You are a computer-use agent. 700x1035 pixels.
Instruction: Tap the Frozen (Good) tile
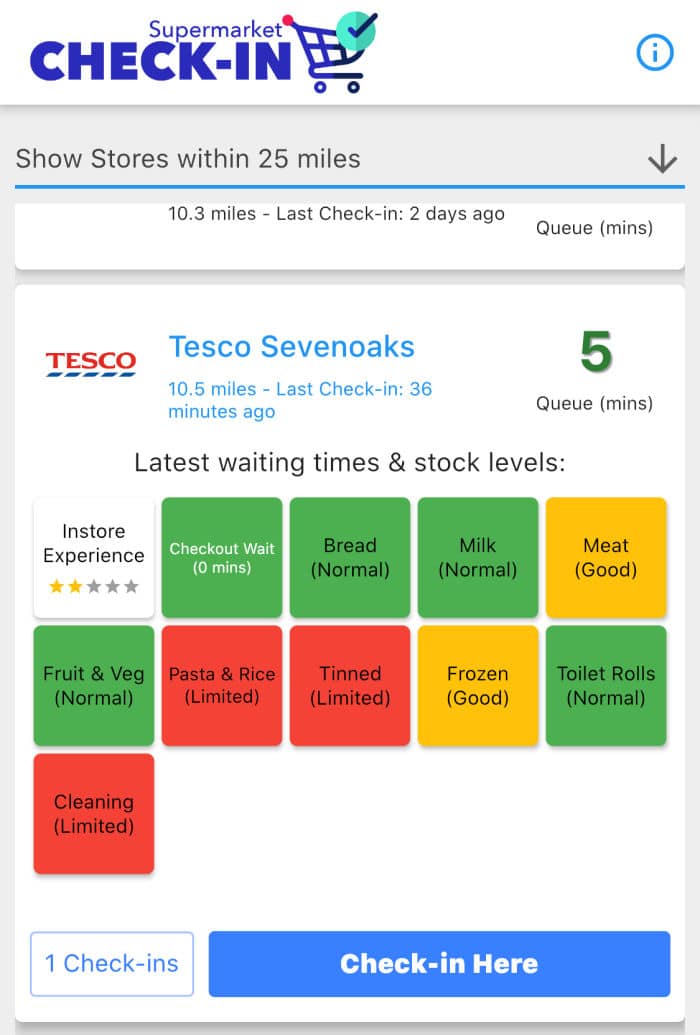pos(478,686)
